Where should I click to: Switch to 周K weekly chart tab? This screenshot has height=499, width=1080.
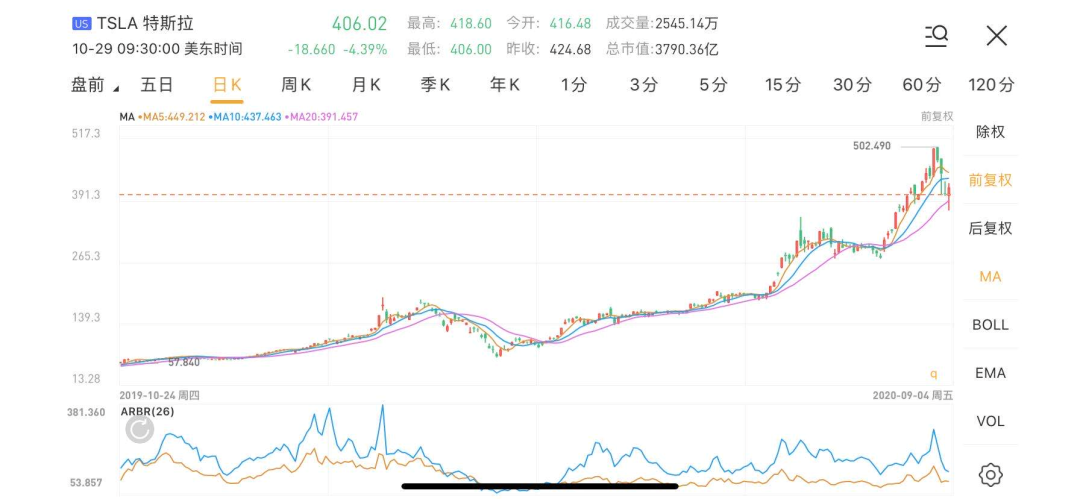pyautogui.click(x=296, y=85)
